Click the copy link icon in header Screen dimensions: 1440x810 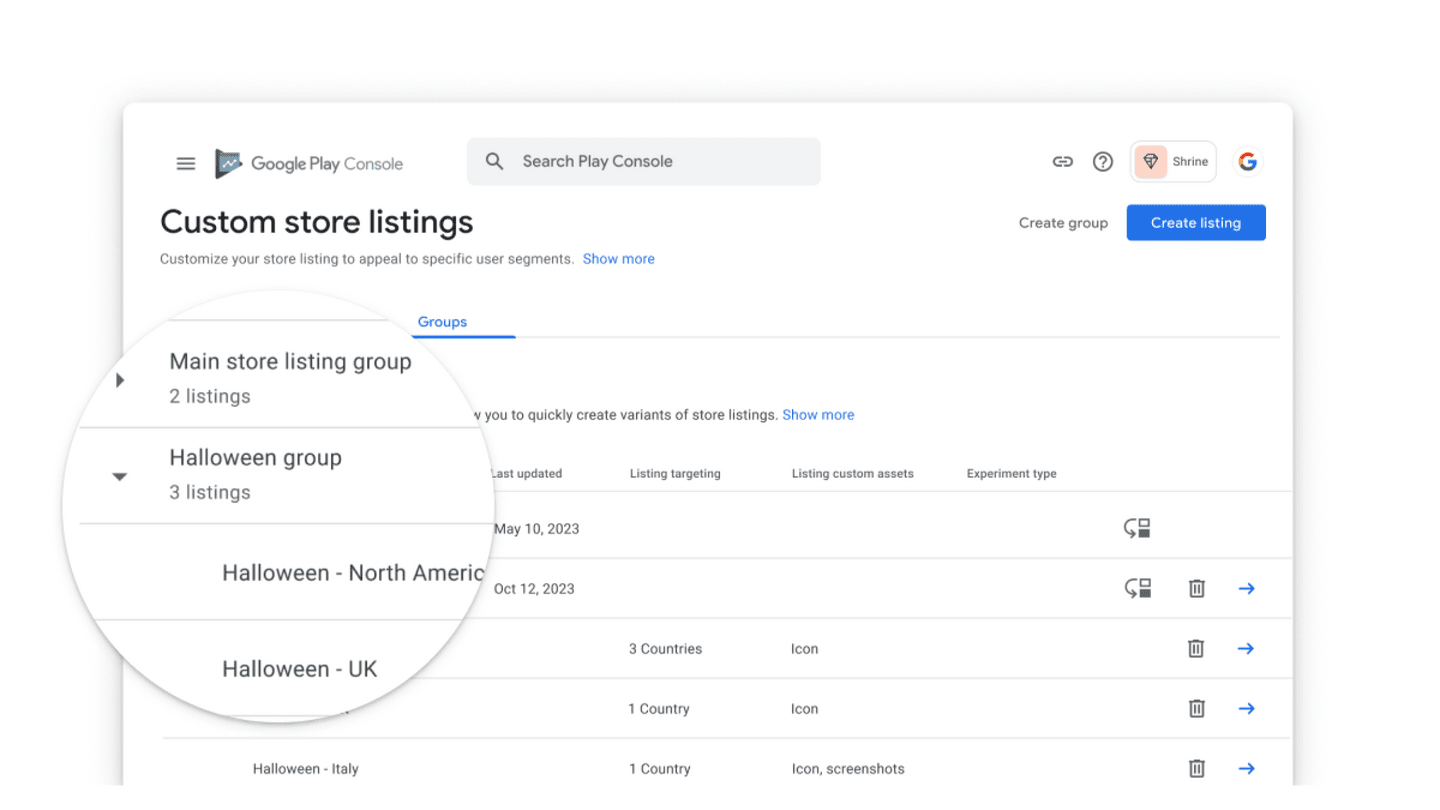pyautogui.click(x=1062, y=162)
